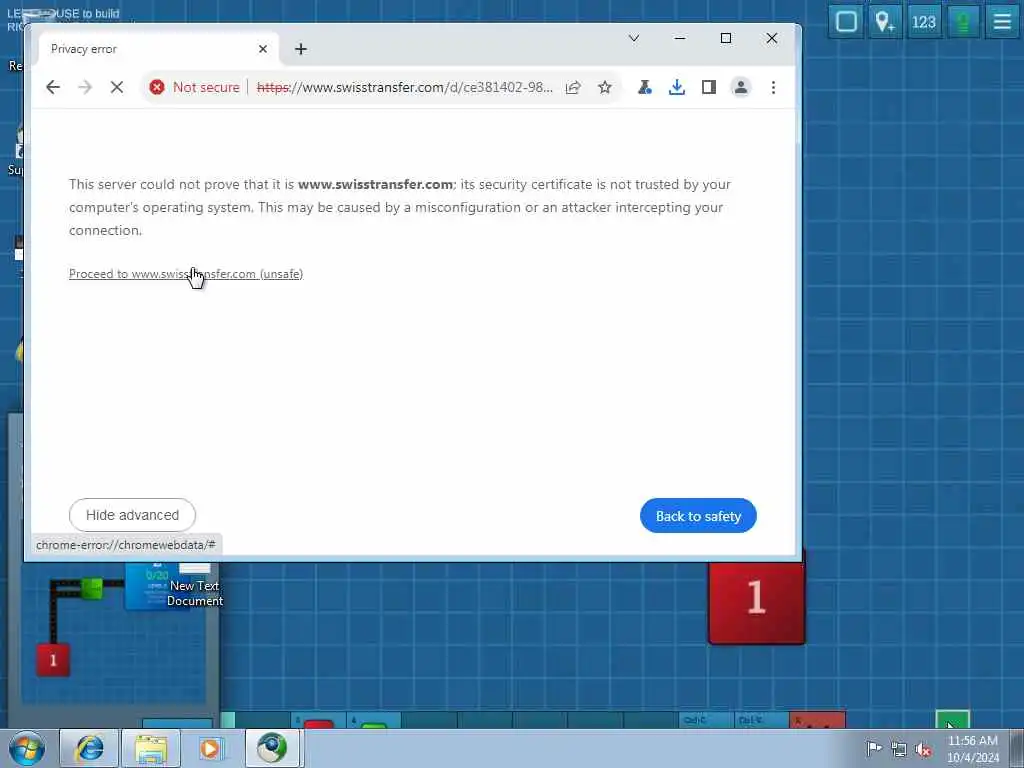Open the Windows Start menu orb
This screenshot has height=768, width=1024.
(x=26, y=748)
